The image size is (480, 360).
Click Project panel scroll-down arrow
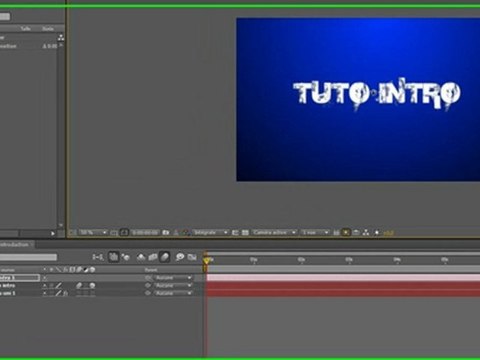[x=61, y=225]
